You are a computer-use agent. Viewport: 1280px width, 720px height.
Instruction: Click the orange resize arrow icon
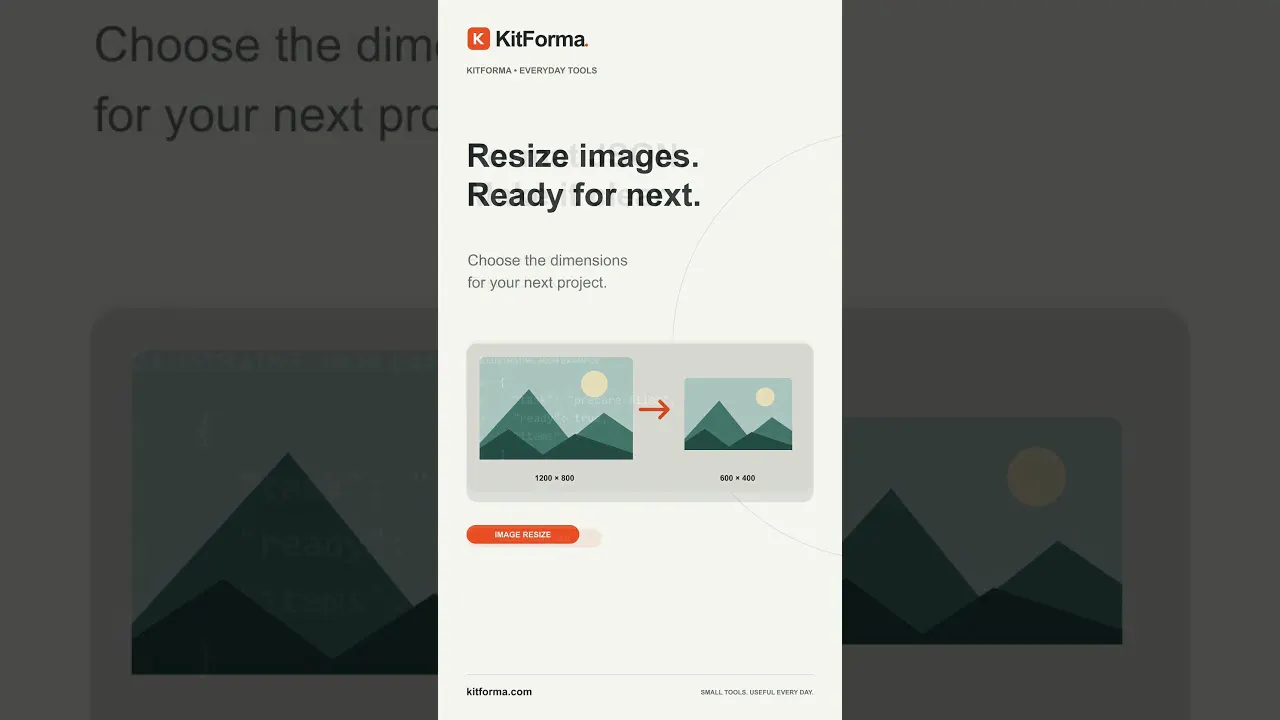[654, 408]
